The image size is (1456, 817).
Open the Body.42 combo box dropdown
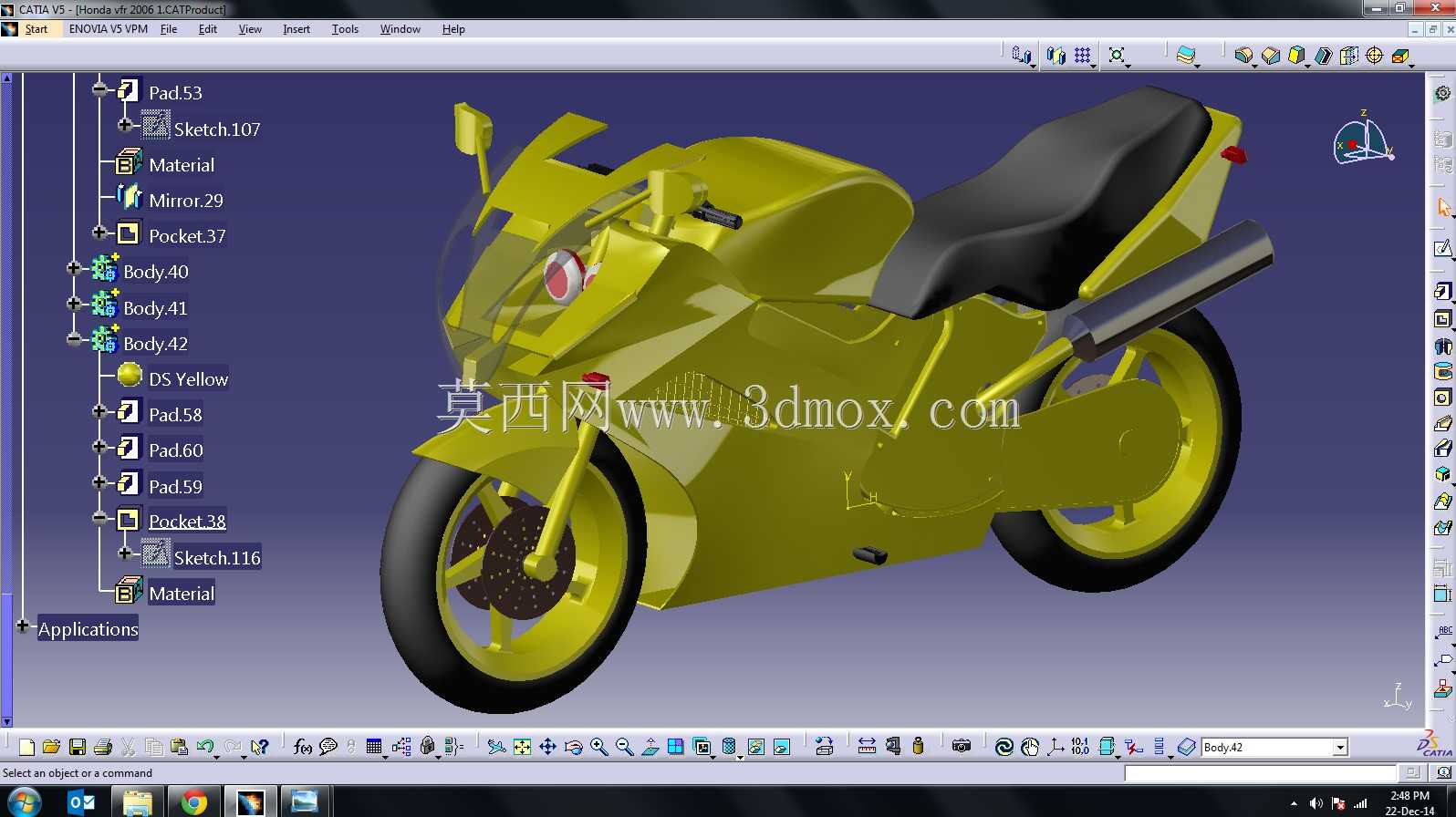coord(1340,748)
